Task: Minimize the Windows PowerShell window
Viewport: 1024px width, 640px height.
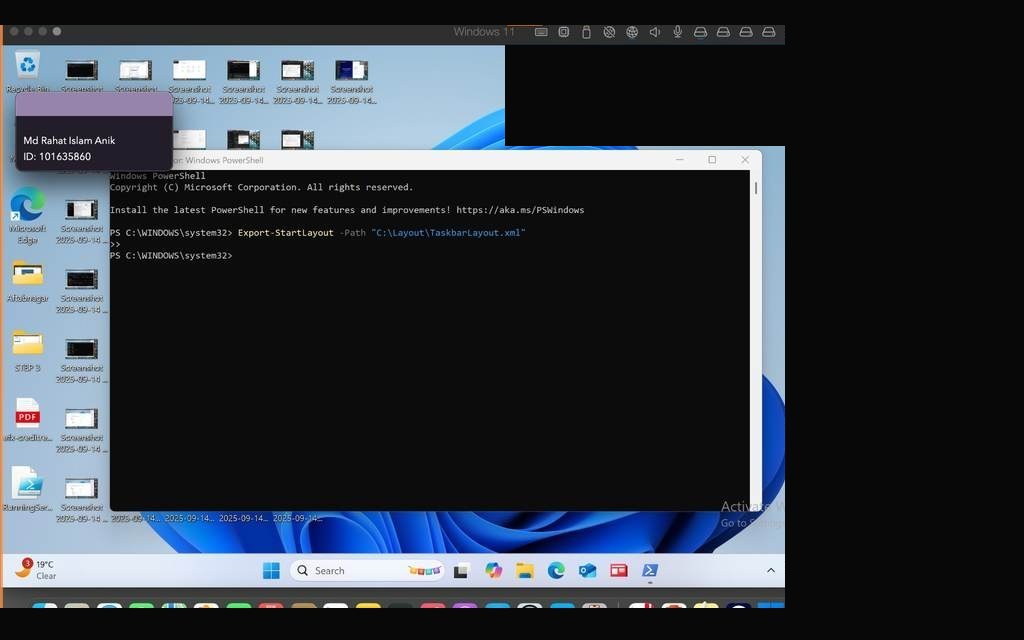Action: tap(679, 160)
